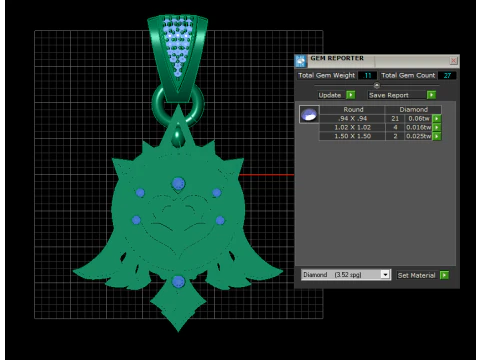Screen dimensions: 480x360
Task: Close the Gem Reporter panel
Action: [453, 60]
